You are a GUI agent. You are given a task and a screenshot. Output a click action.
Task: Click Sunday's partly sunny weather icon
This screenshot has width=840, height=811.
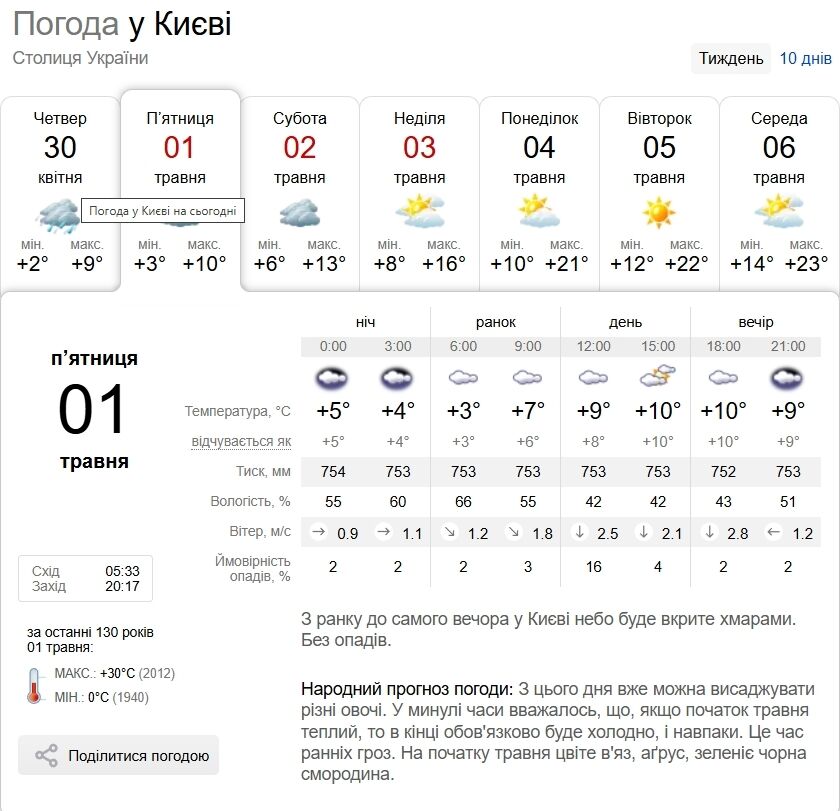tap(420, 211)
